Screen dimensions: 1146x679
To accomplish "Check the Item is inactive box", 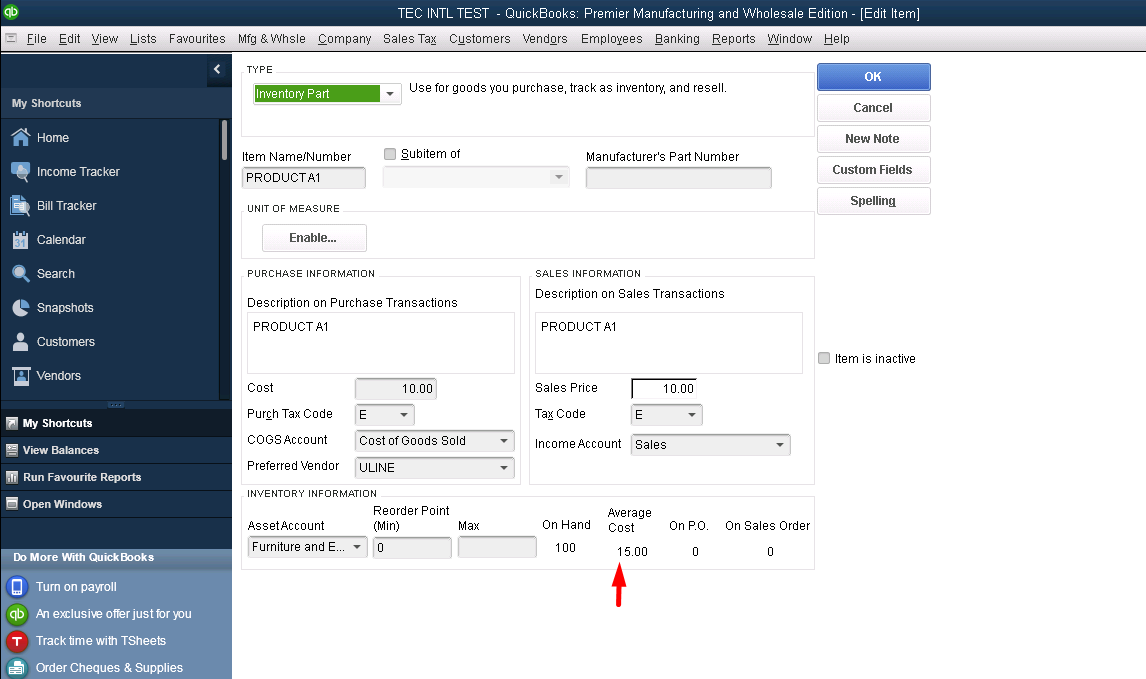I will point(824,359).
